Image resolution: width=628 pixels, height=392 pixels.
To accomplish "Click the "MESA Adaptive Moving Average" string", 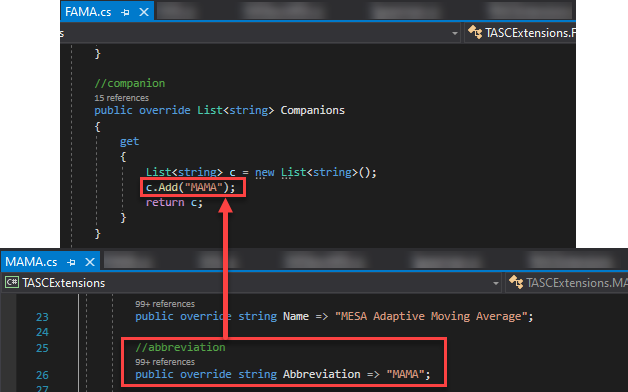I will pyautogui.click(x=431, y=316).
